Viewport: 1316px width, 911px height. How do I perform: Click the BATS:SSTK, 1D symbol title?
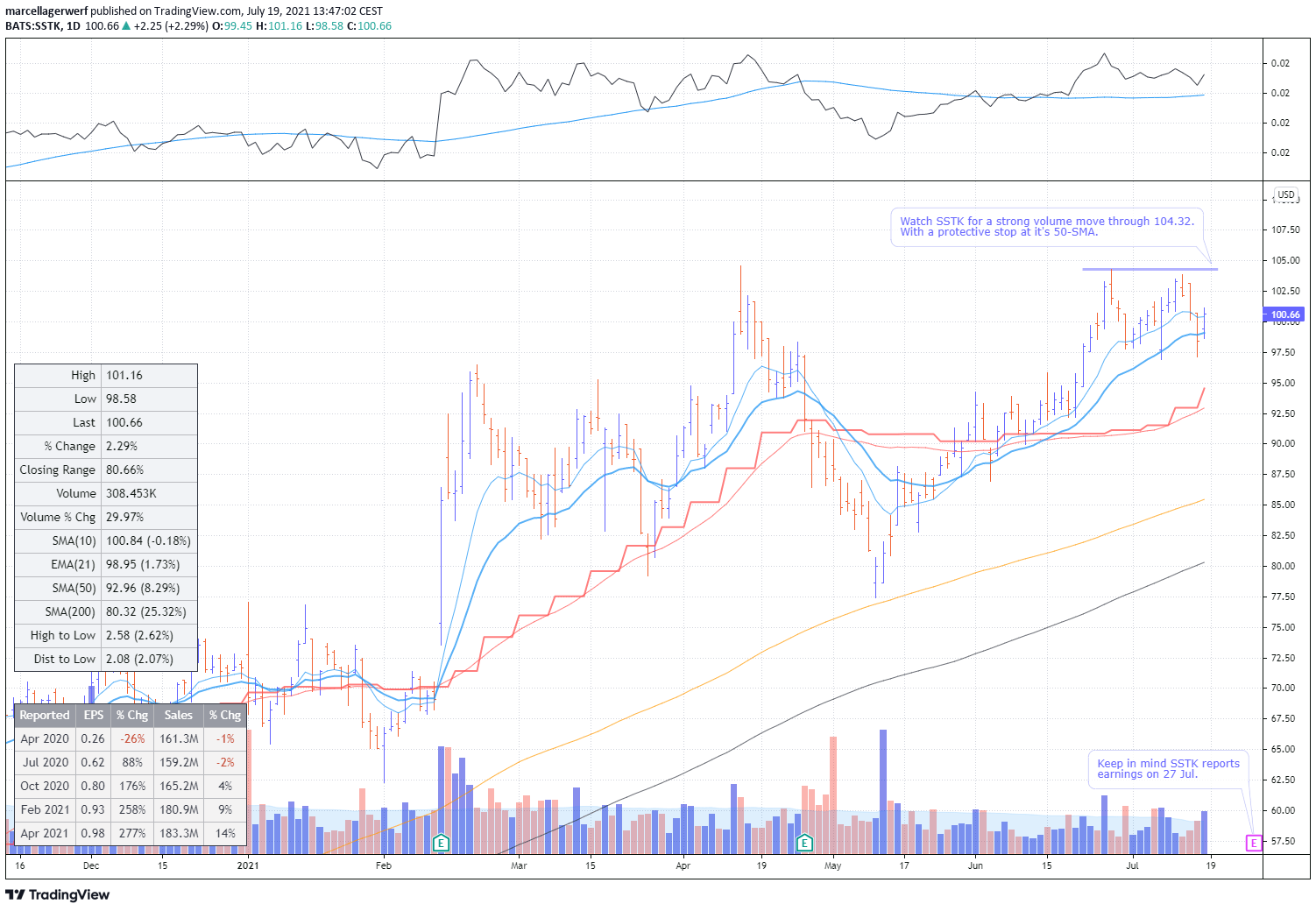tap(43, 26)
